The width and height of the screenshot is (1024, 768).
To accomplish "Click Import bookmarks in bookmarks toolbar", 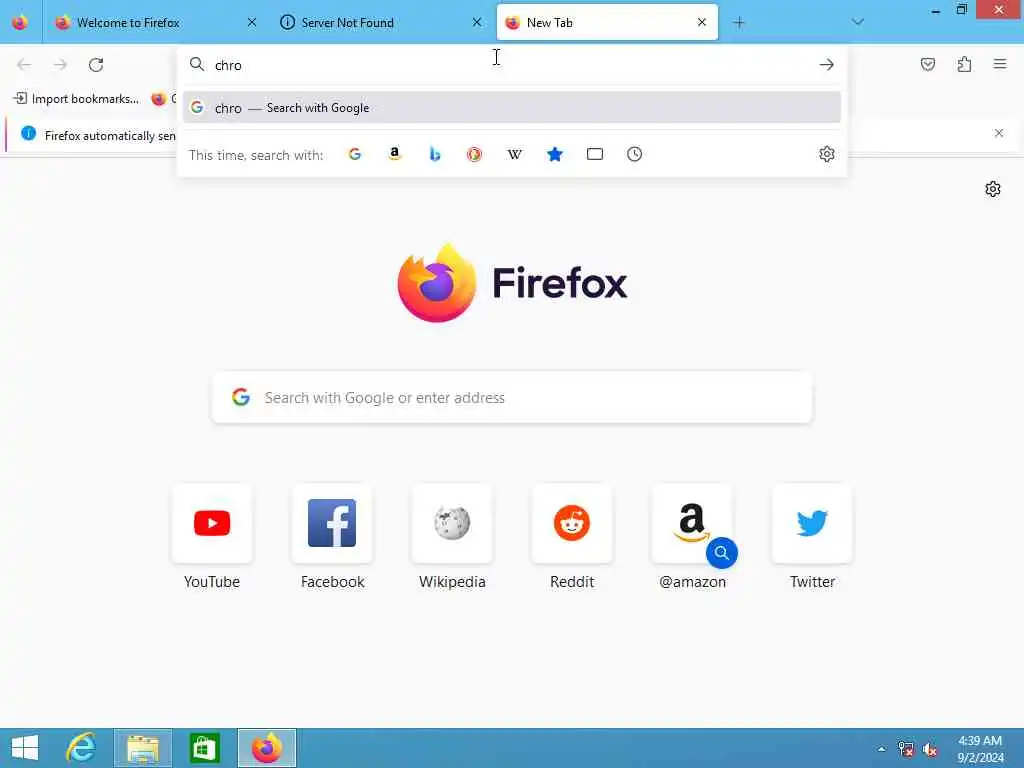I will 76,99.
